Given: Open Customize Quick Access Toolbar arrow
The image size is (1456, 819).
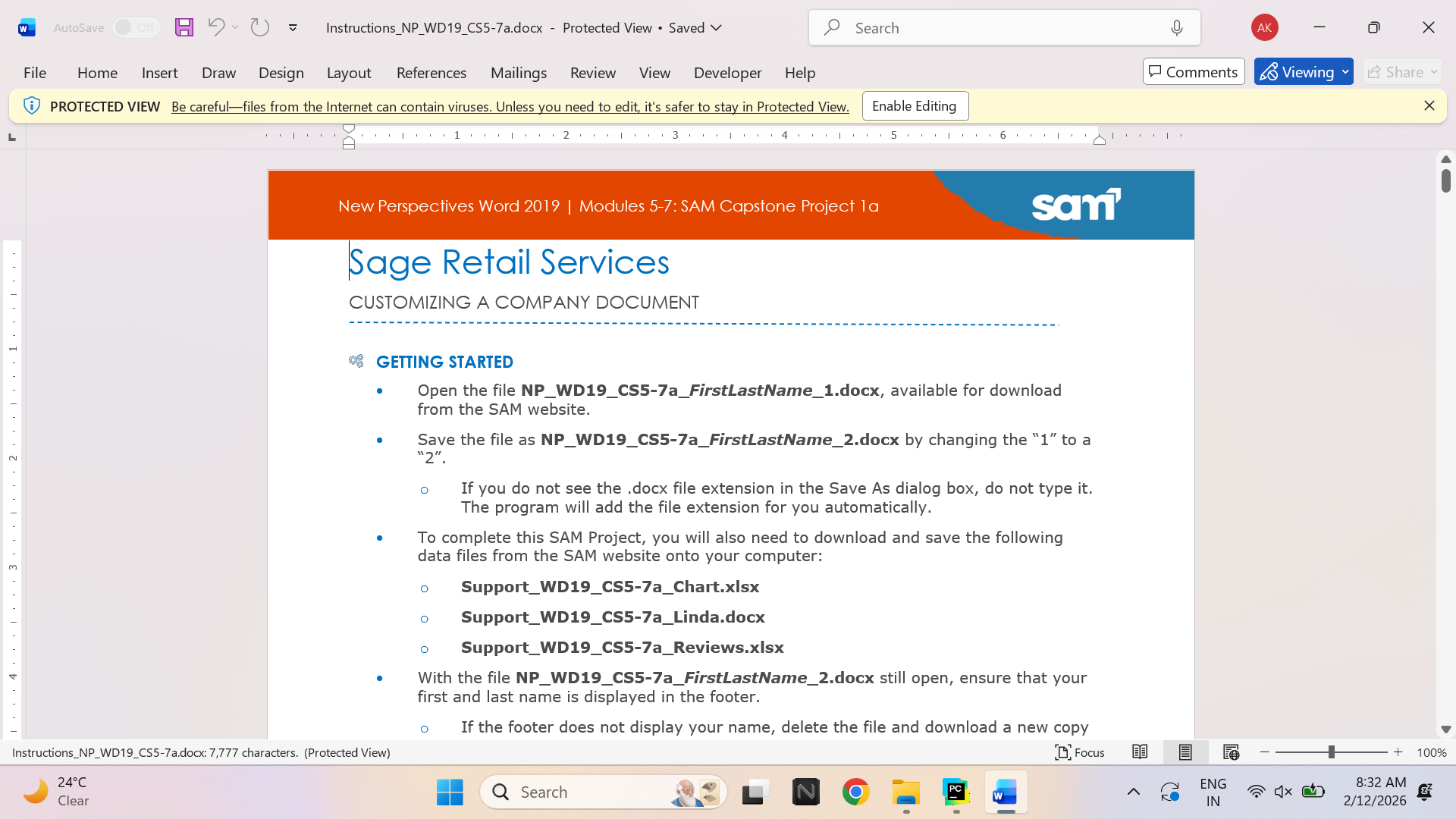Looking at the screenshot, I should click(293, 28).
